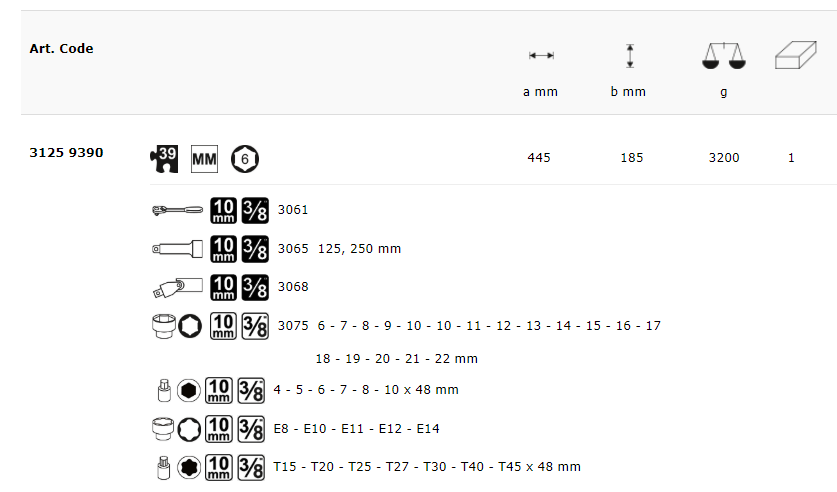This screenshot has height=492, width=837.
Task: Click the width dimension arrow icon
Action: [x=541, y=56]
